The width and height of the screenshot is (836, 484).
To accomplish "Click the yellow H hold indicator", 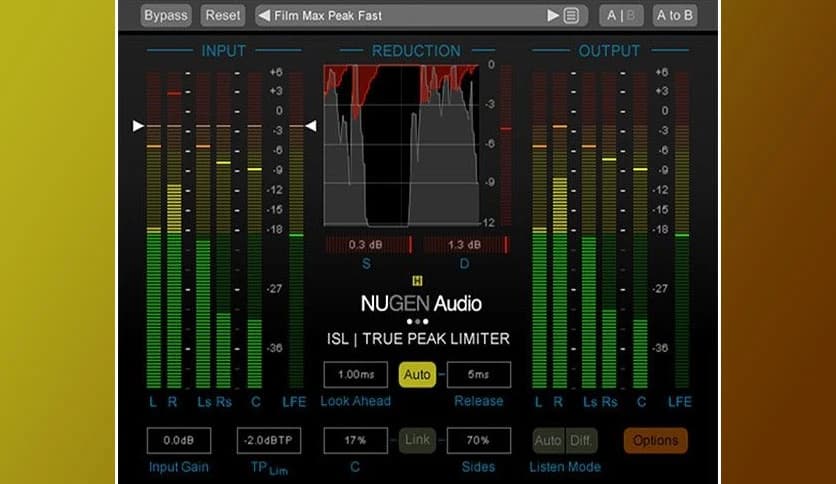I will [417, 280].
